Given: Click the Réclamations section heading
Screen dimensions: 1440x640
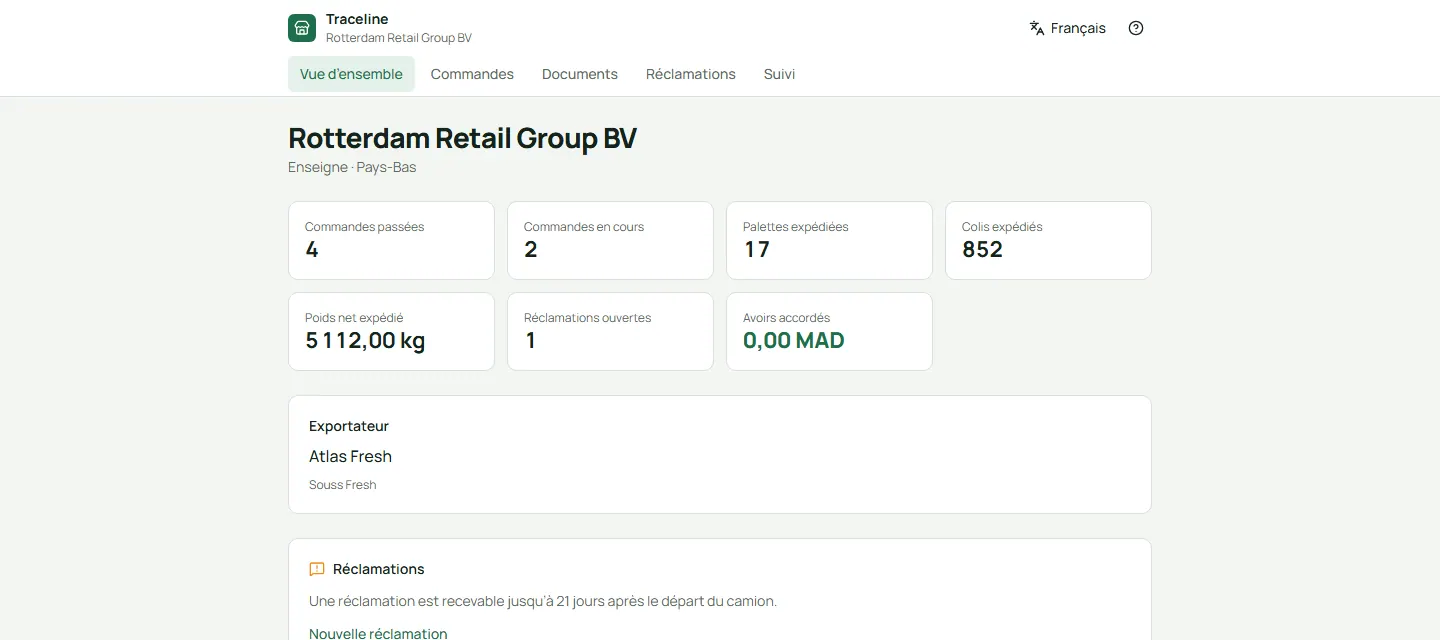Looking at the screenshot, I should pos(379,569).
